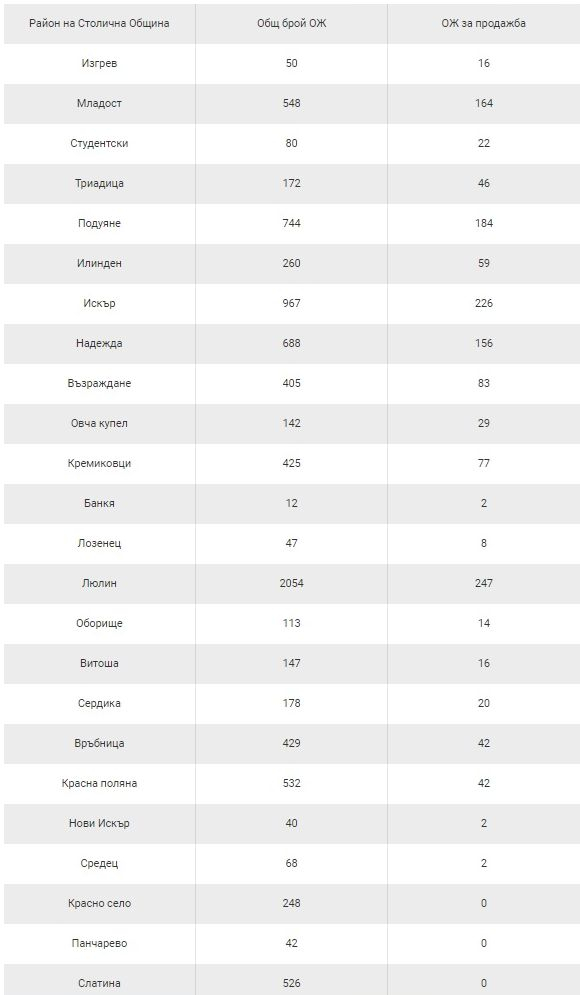This screenshot has height=995, width=580.
Task: Click the value 425 for Кремиковци
Action: [291, 463]
